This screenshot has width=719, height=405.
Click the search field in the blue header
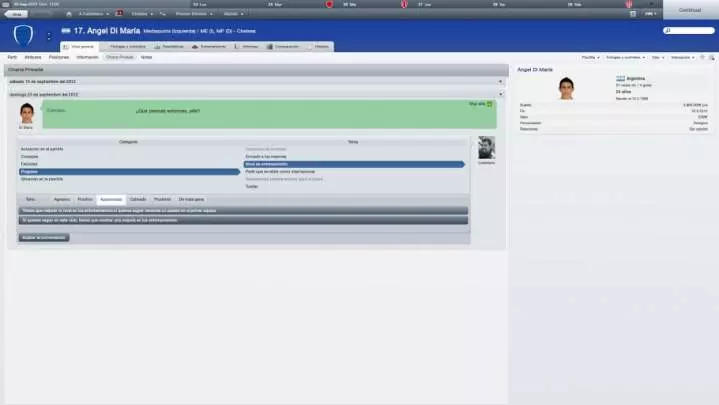point(689,31)
